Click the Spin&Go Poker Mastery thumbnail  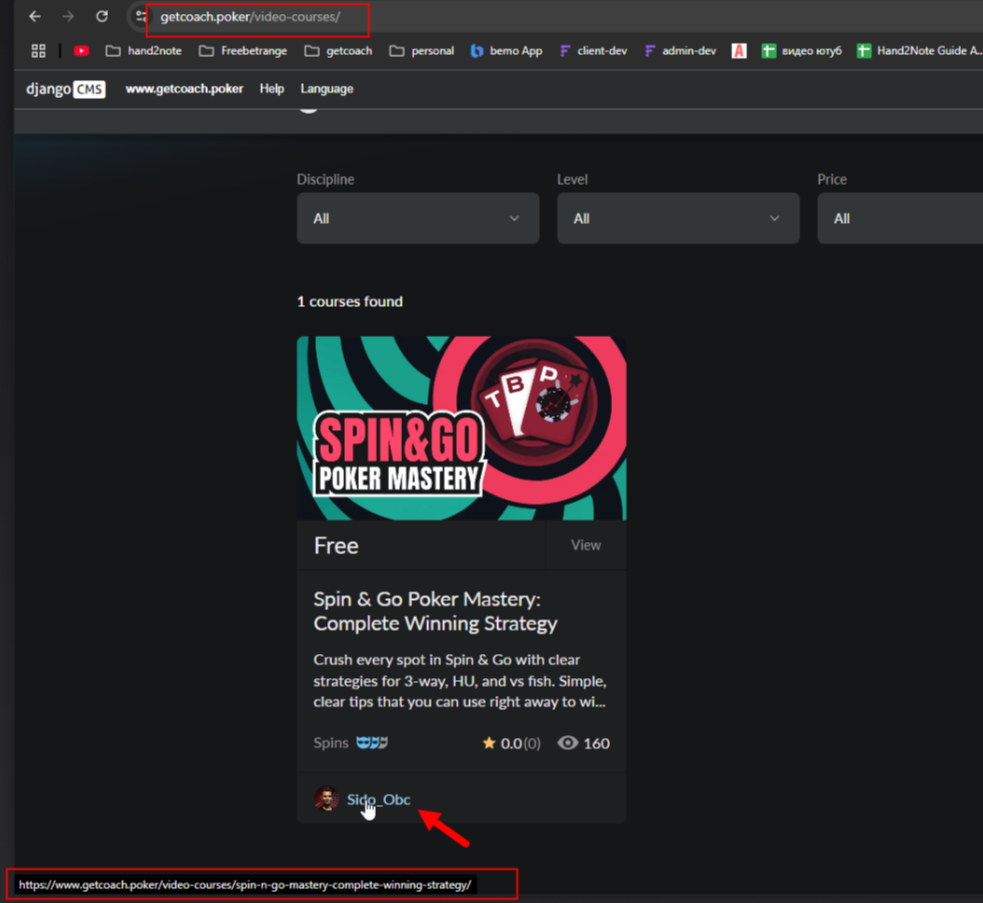461,428
